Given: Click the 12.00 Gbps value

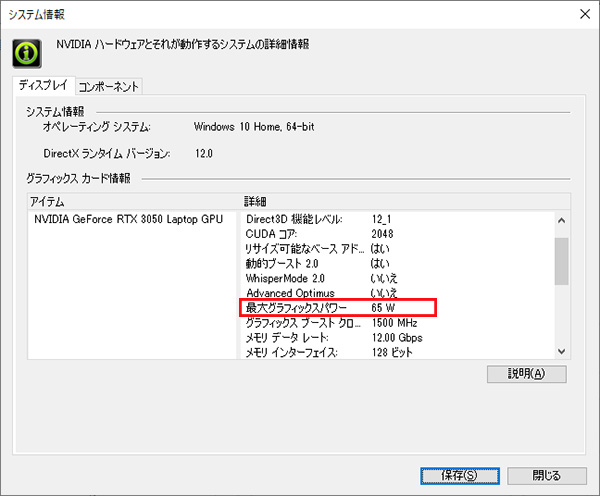Looking at the screenshot, I should (x=397, y=338).
